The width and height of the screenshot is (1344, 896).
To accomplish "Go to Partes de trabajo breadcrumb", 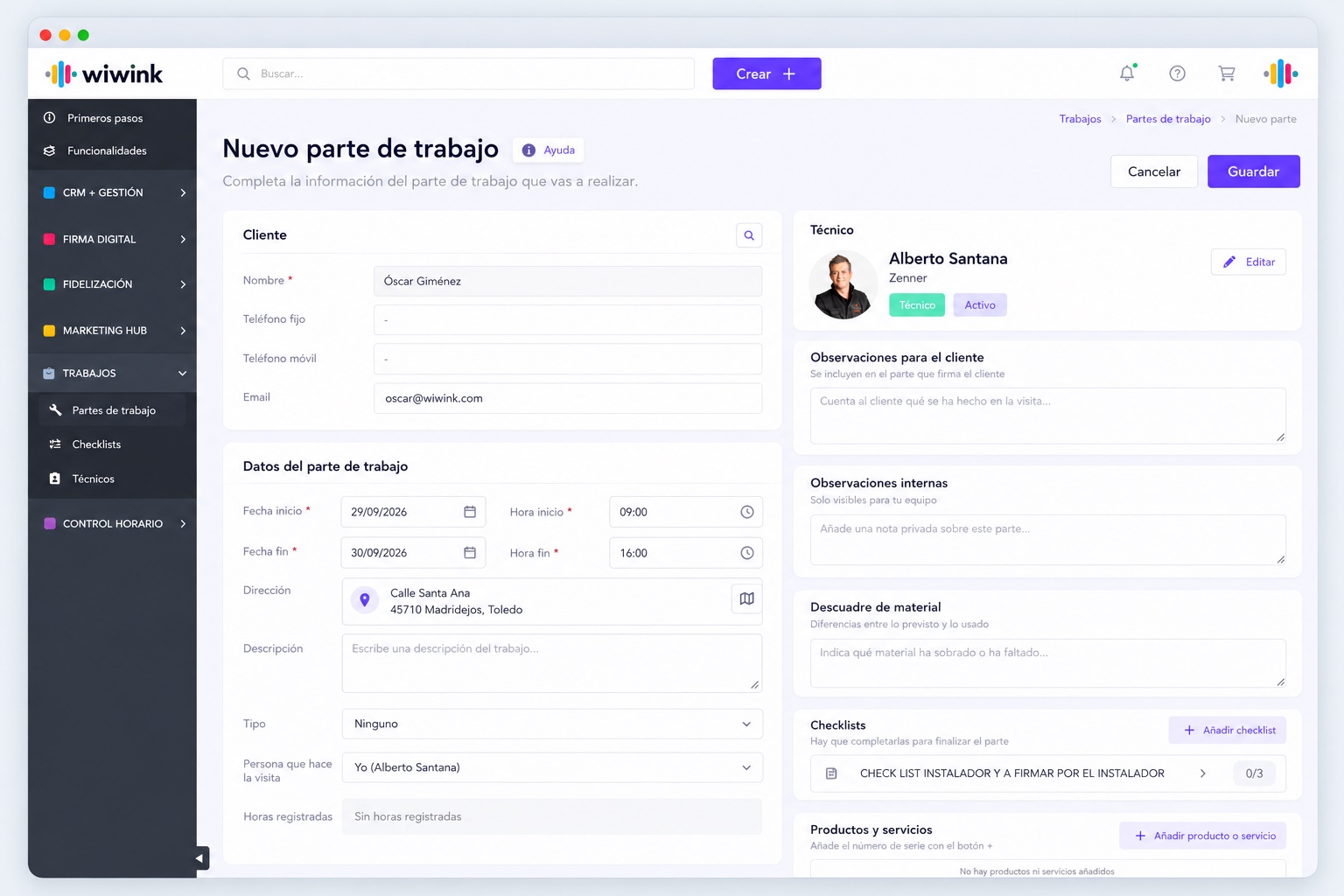I will tap(1168, 119).
